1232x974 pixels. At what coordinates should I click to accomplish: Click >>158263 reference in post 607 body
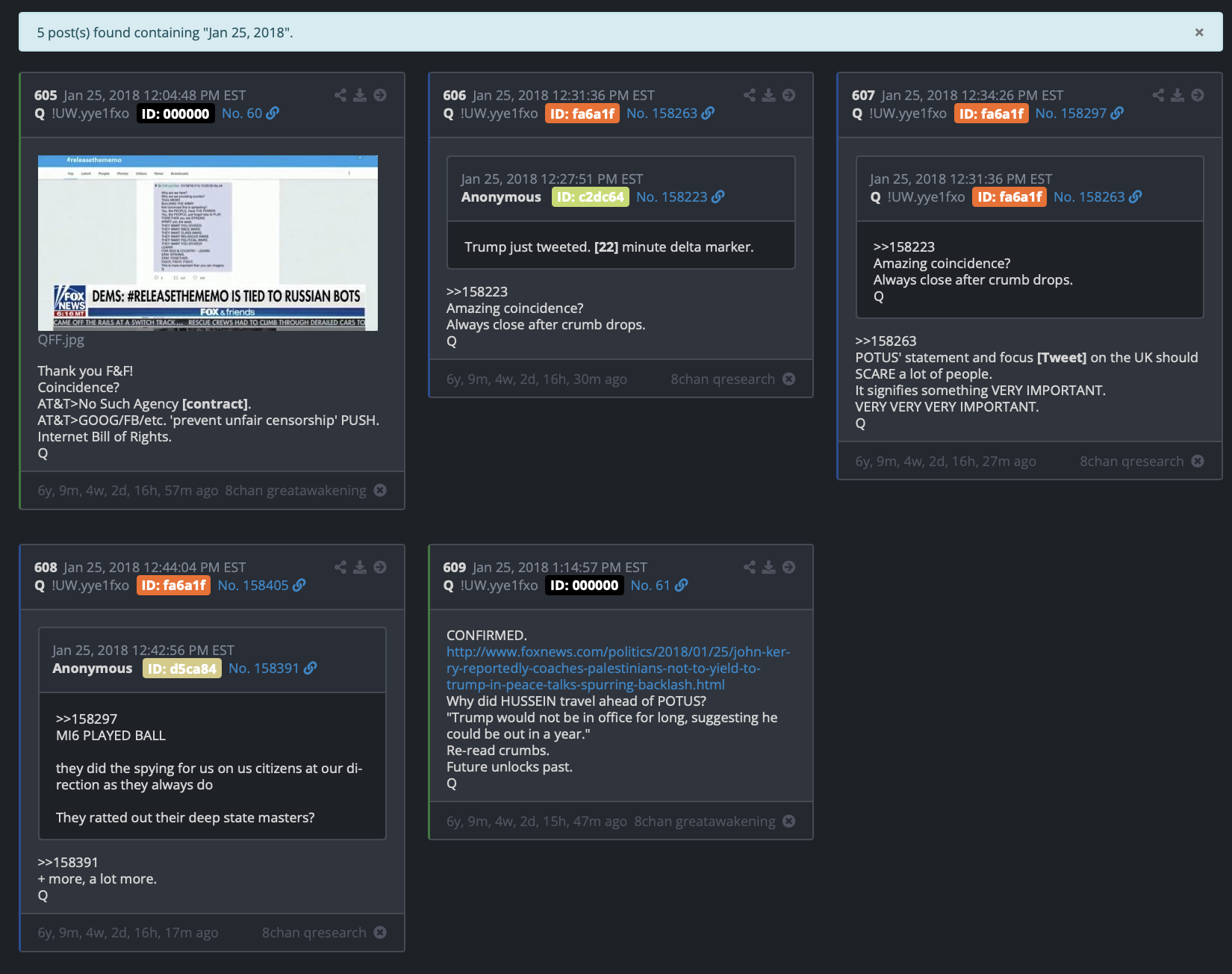(886, 341)
